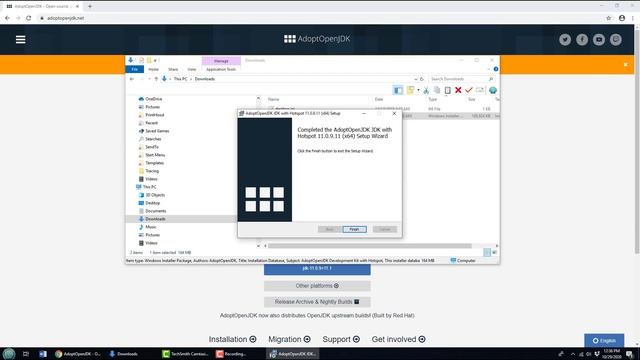Open notification center in system tray
Image resolution: width=640 pixels, height=360 pixels.
pyautogui.click(x=630, y=354)
